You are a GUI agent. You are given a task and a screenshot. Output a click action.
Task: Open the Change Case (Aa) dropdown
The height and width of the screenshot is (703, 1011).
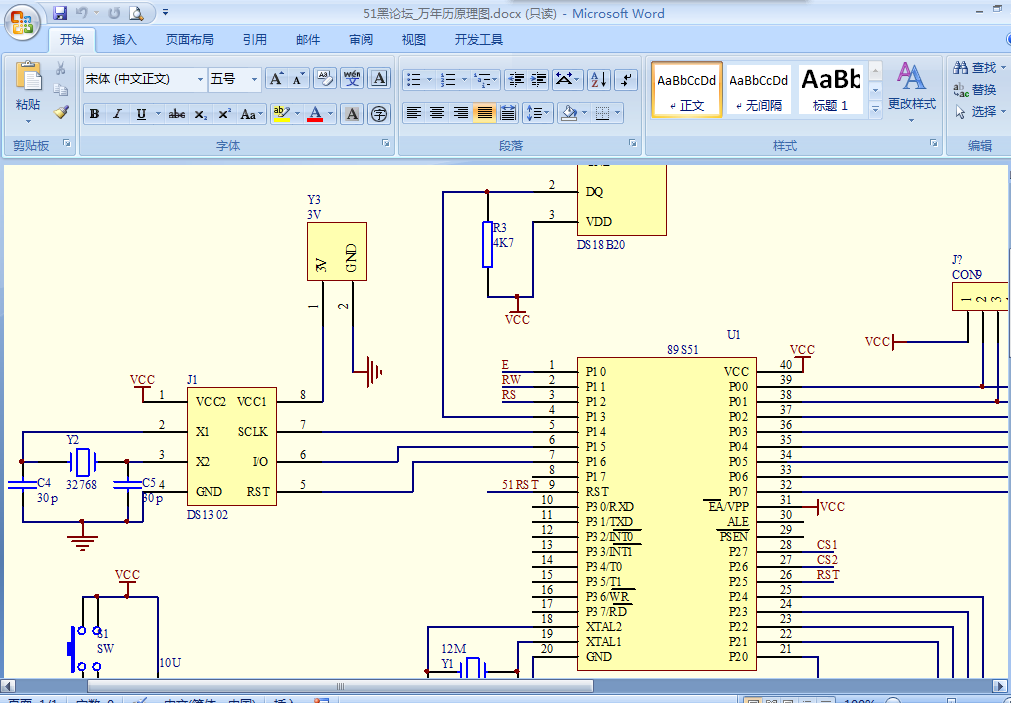[x=251, y=114]
